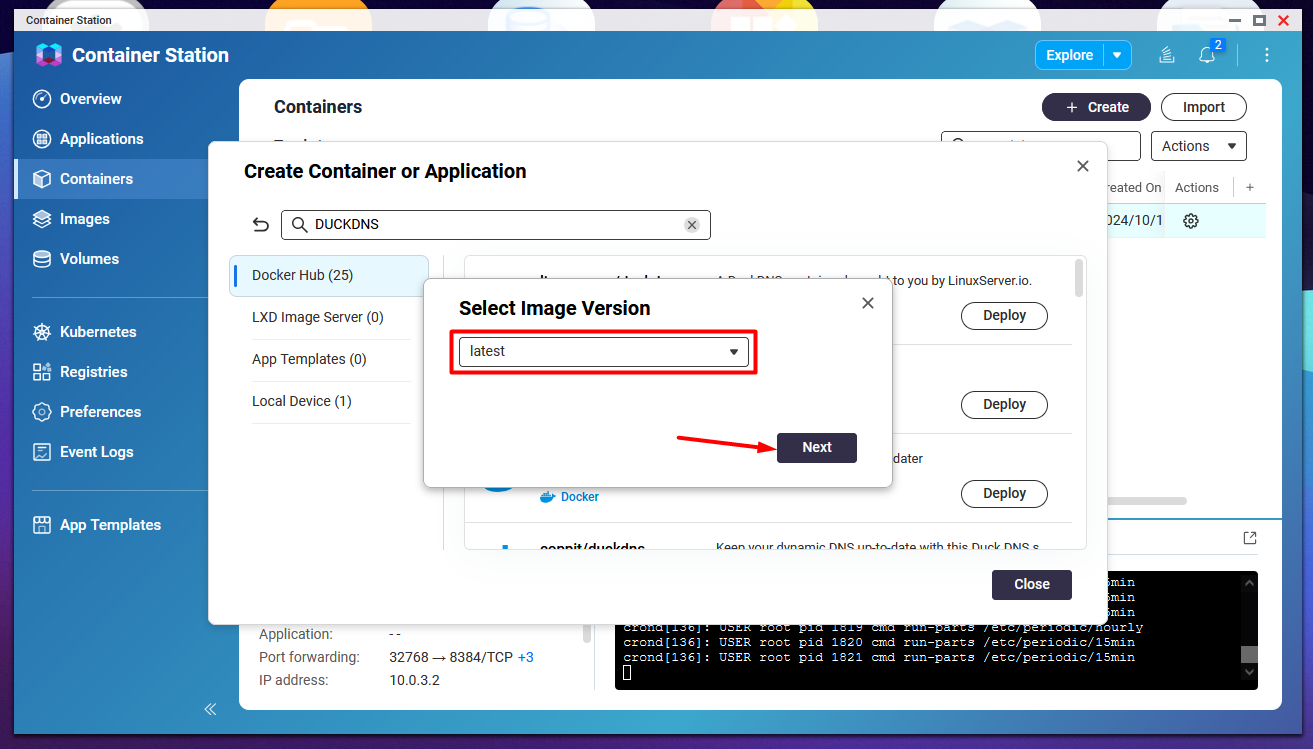Open Kubernetes from the sidebar

click(x=97, y=332)
